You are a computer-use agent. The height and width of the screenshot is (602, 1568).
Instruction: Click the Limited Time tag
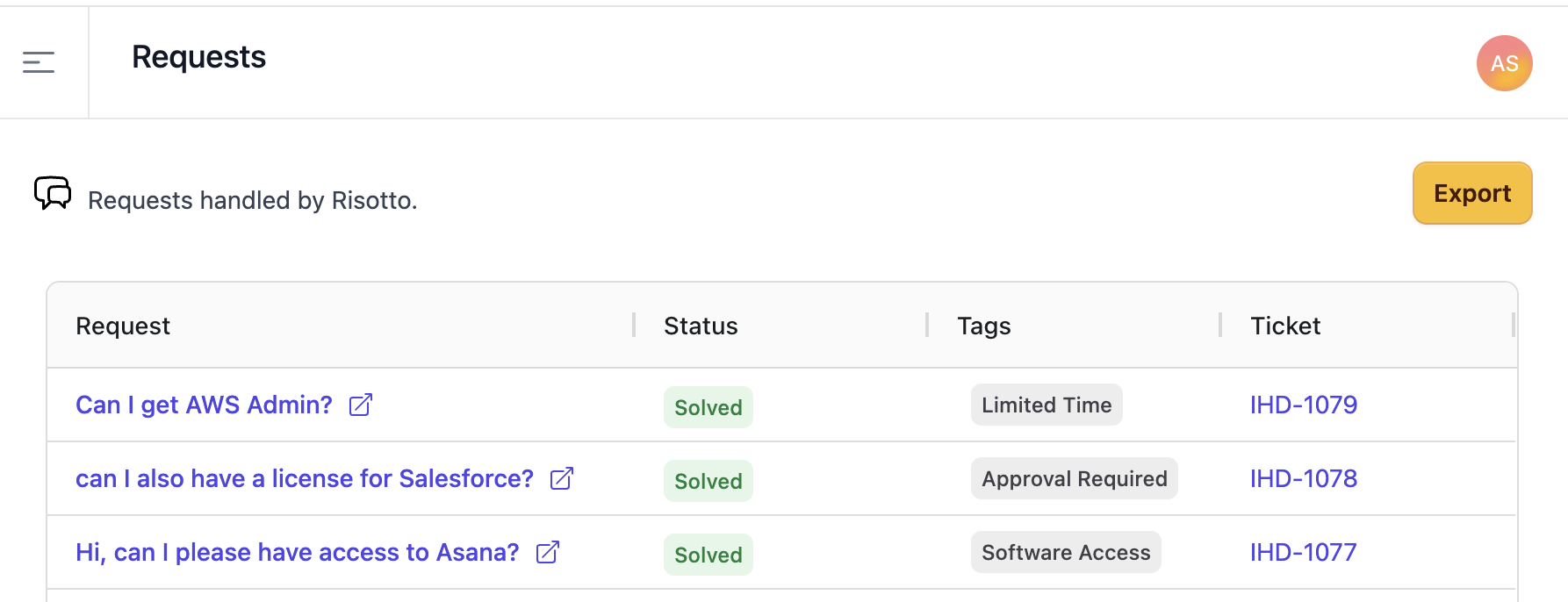pyautogui.click(x=1046, y=405)
